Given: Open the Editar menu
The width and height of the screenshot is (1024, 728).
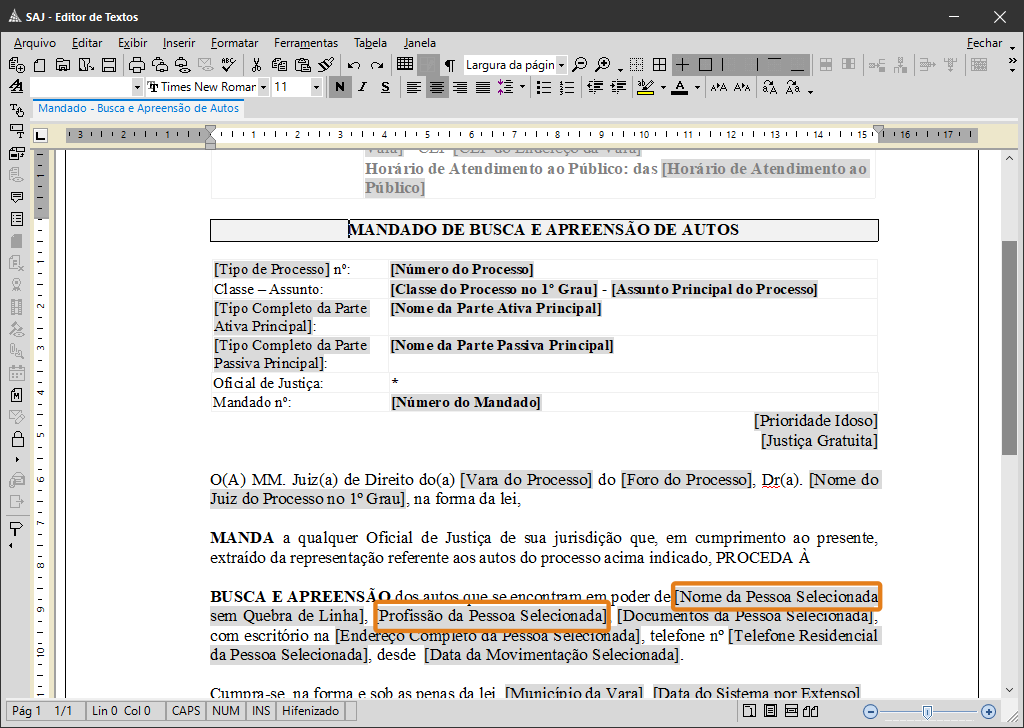Looking at the screenshot, I should click(x=87, y=43).
